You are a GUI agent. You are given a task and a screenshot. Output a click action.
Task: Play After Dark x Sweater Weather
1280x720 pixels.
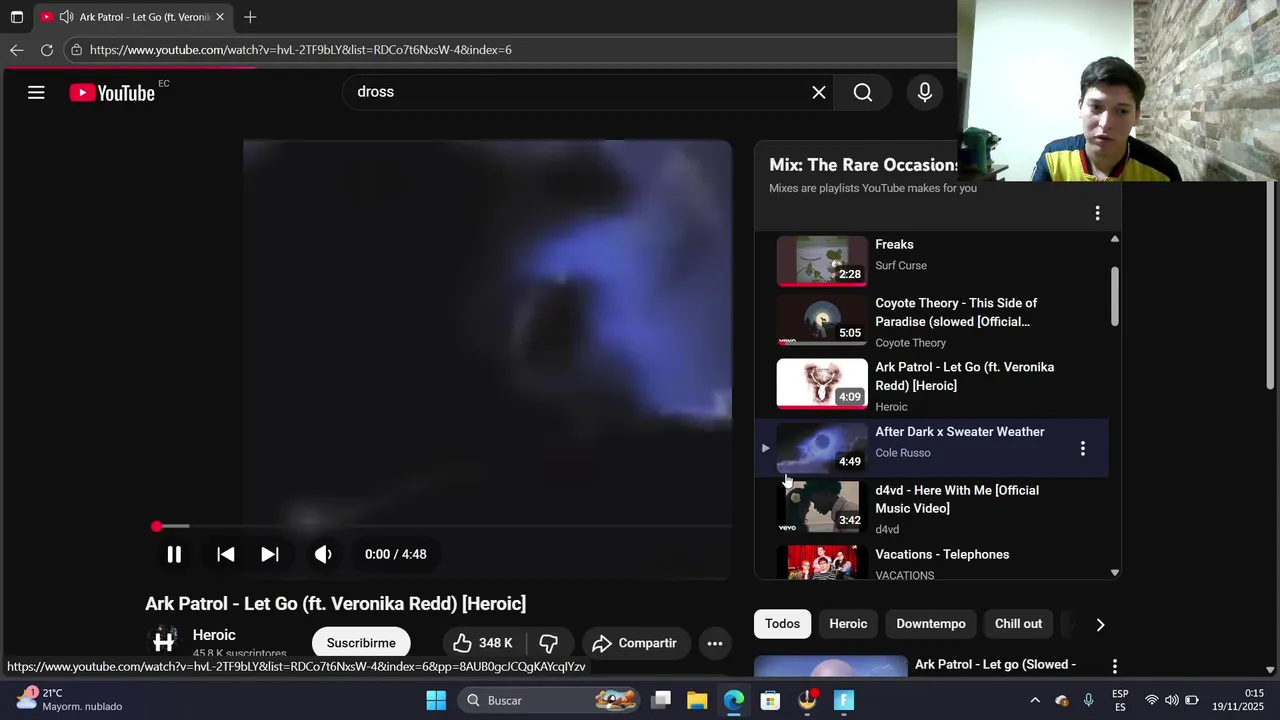pyautogui.click(x=930, y=447)
